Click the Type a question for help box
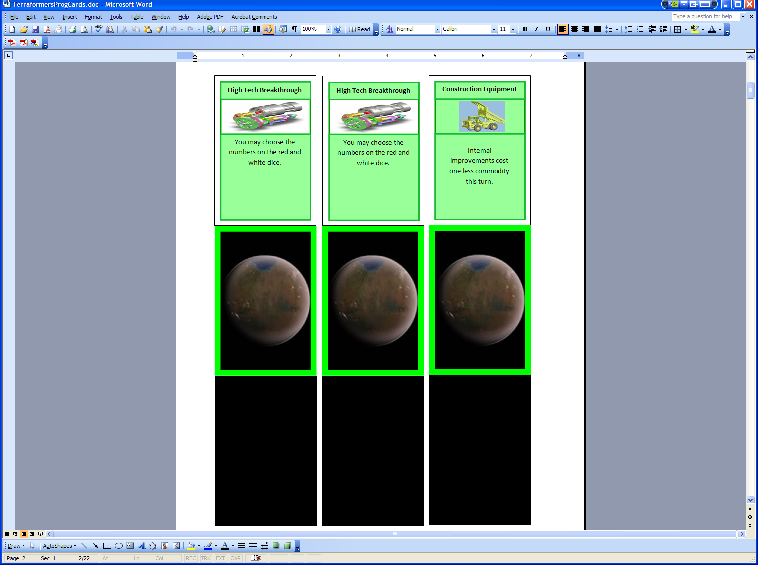760x567 pixels. pyautogui.click(x=705, y=16)
